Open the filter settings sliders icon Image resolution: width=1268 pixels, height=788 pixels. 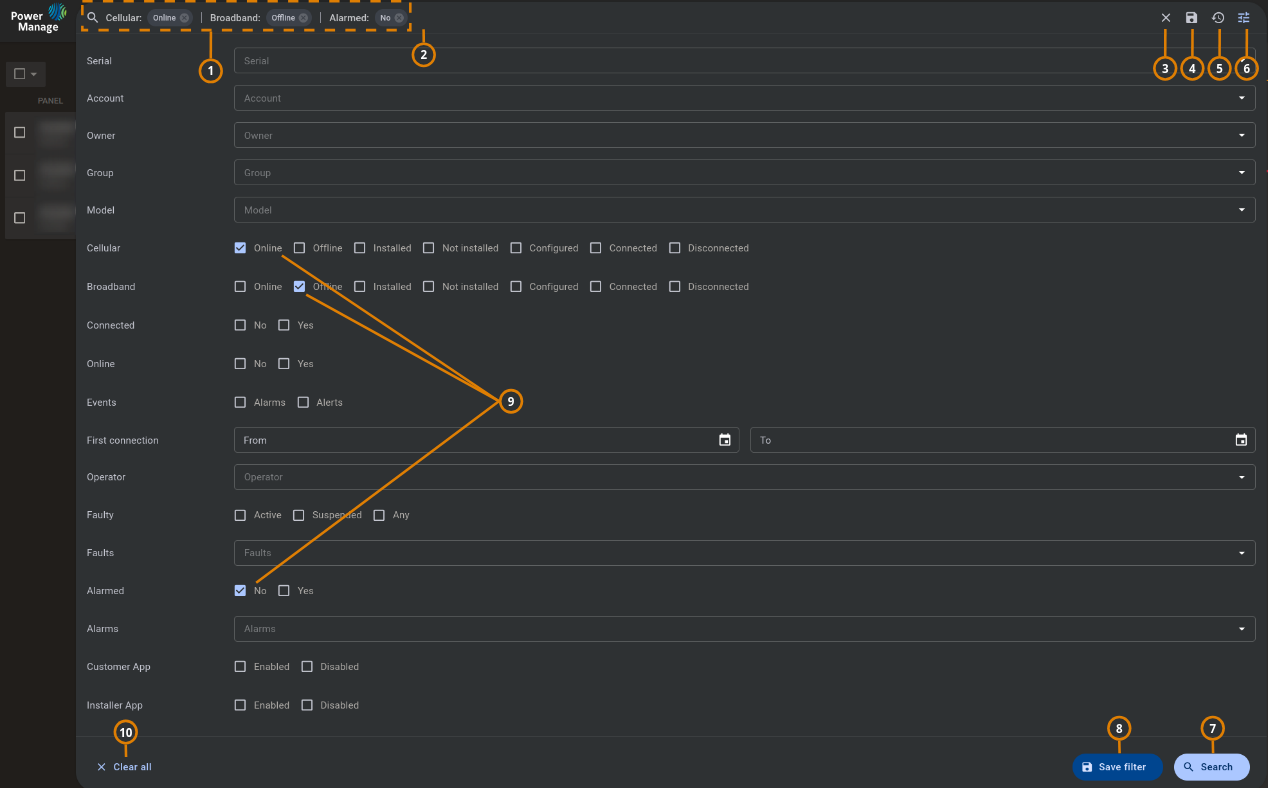[x=1246, y=17]
